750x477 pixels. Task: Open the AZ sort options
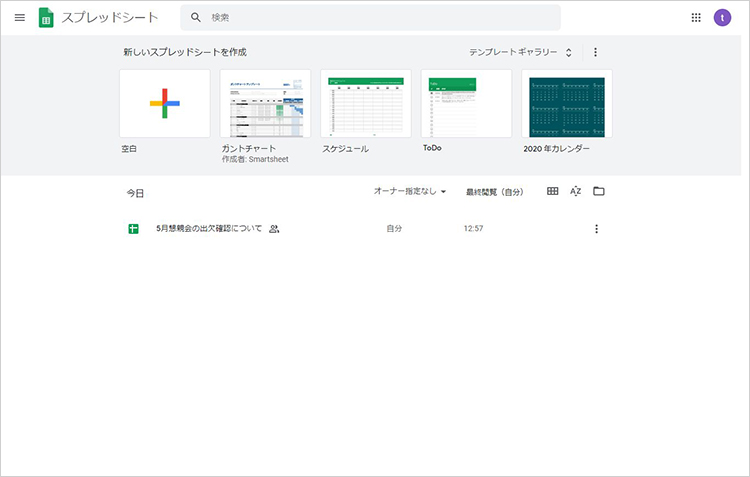(575, 191)
